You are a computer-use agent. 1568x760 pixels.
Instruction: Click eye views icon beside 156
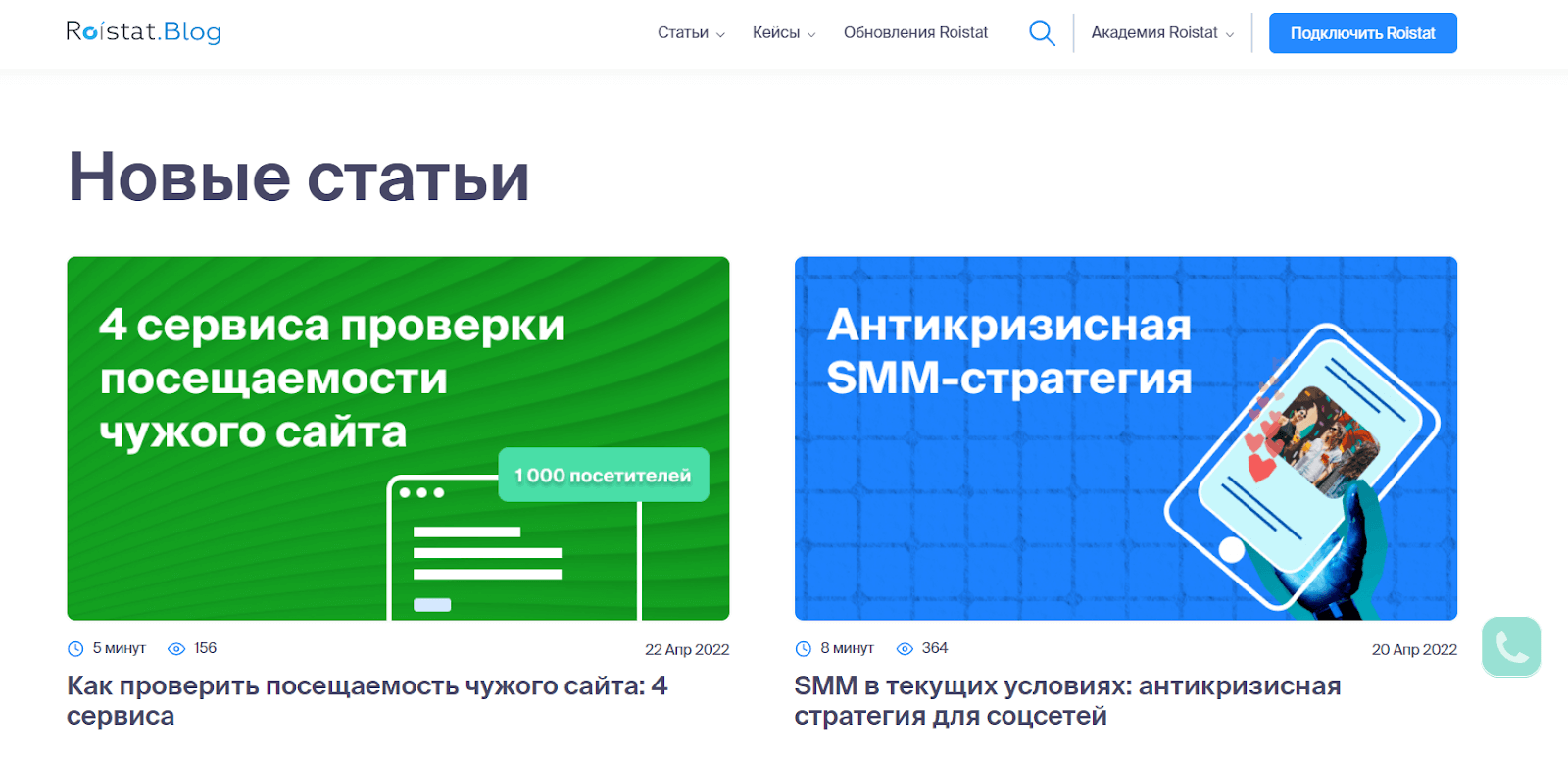(x=176, y=649)
